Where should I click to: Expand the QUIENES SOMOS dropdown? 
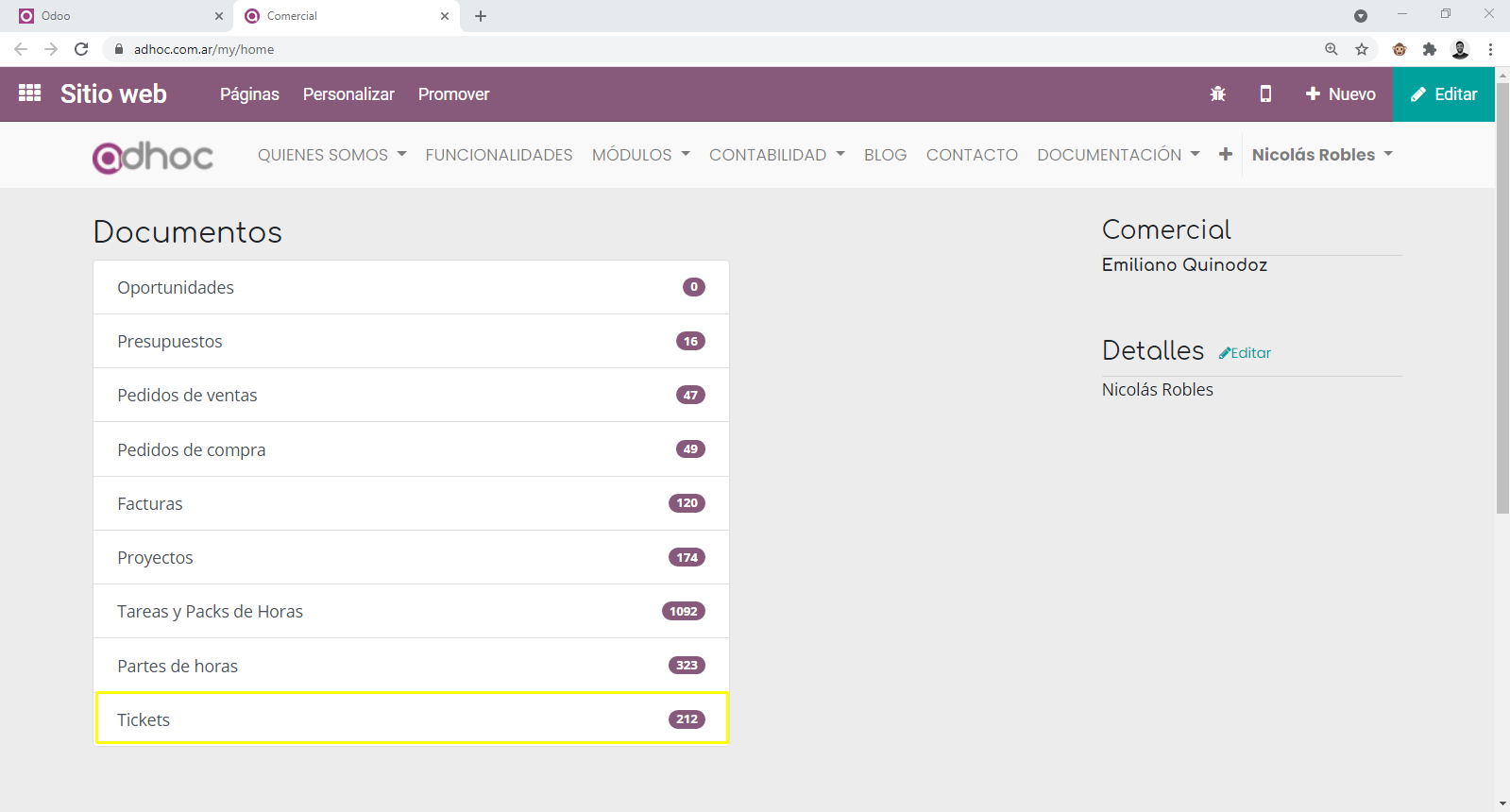pyautogui.click(x=331, y=155)
